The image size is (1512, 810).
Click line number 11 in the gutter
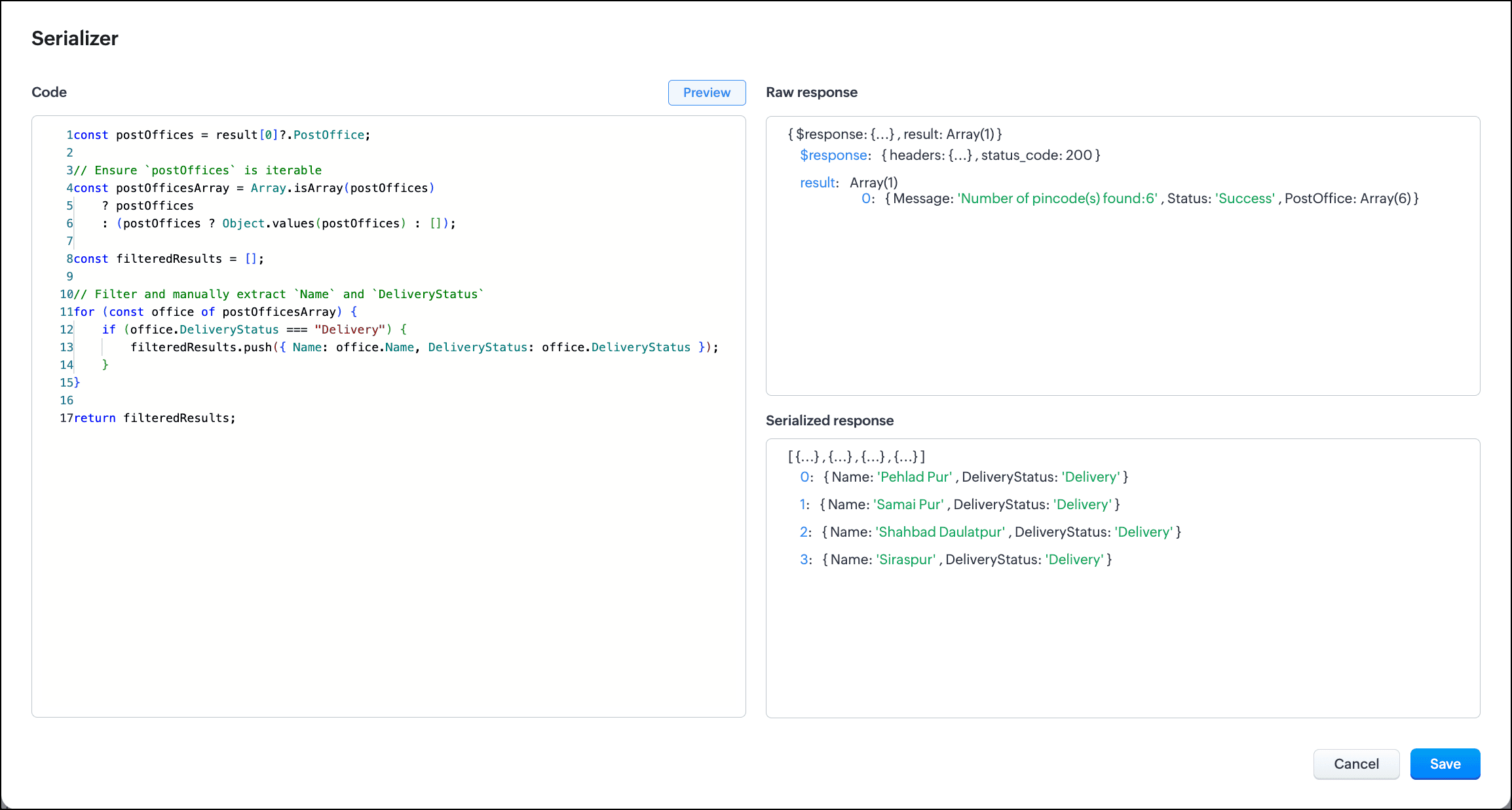point(66,312)
